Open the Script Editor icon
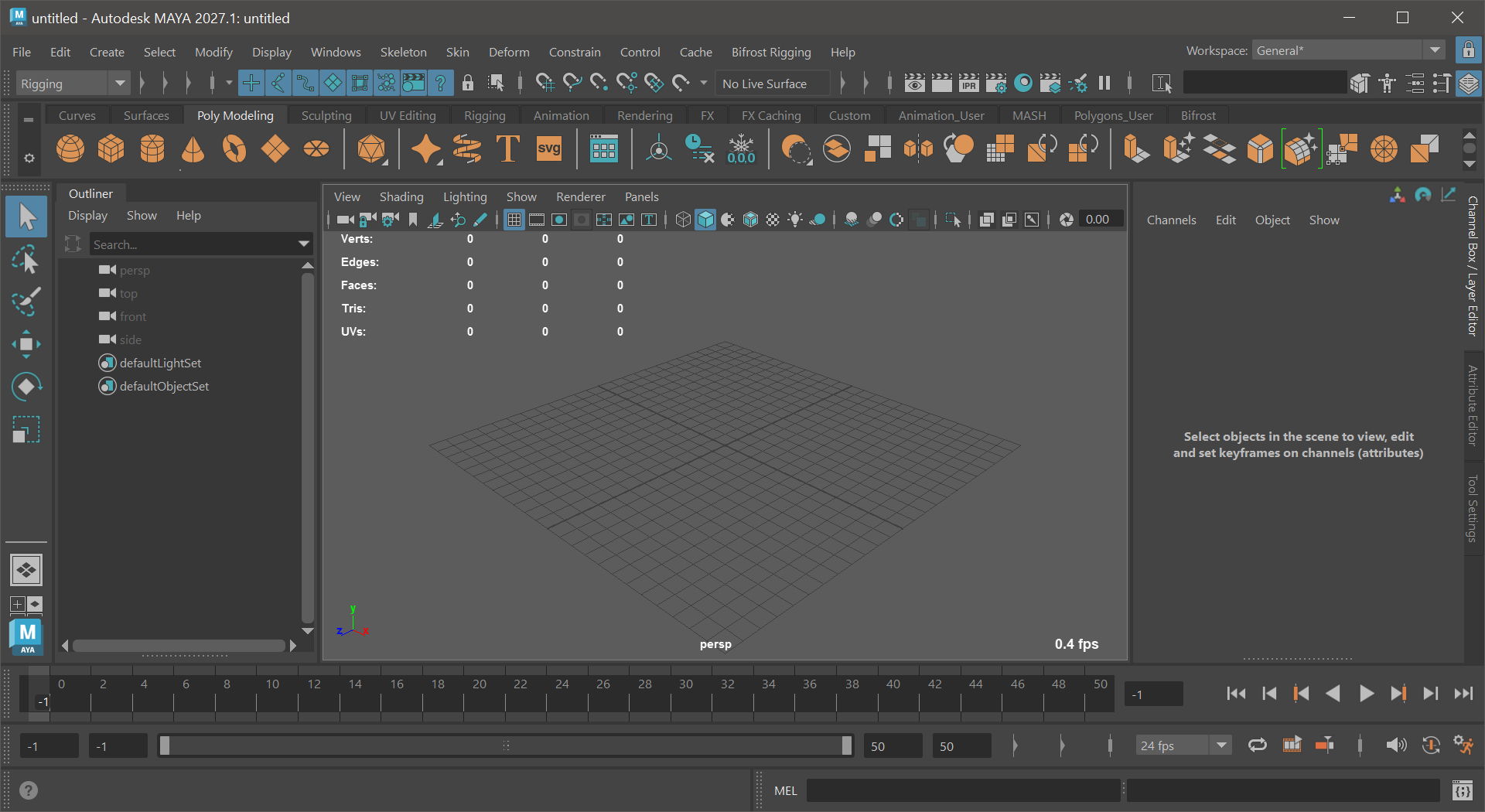1485x812 pixels. click(x=1462, y=790)
